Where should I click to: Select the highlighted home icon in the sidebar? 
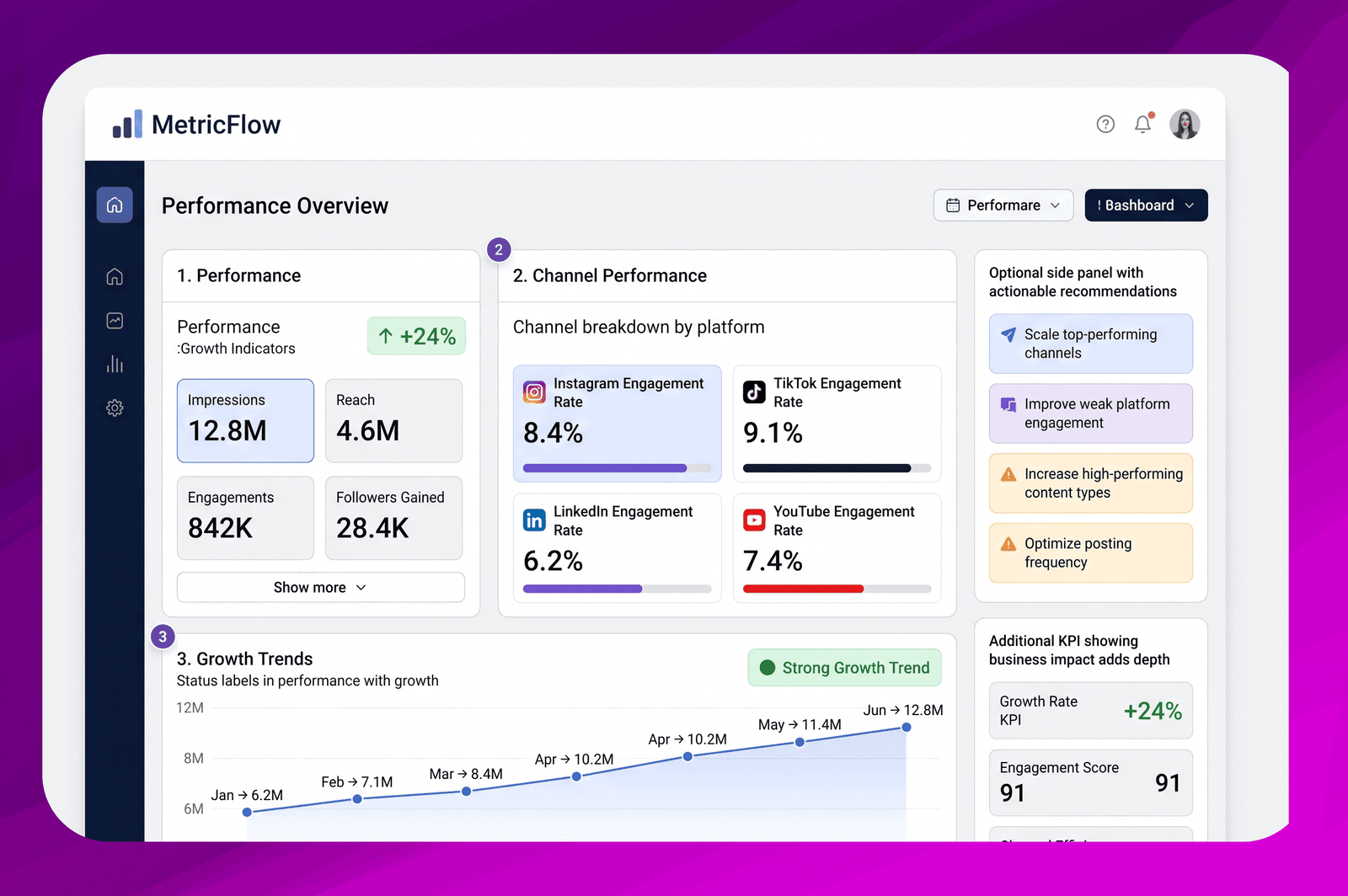coord(115,205)
